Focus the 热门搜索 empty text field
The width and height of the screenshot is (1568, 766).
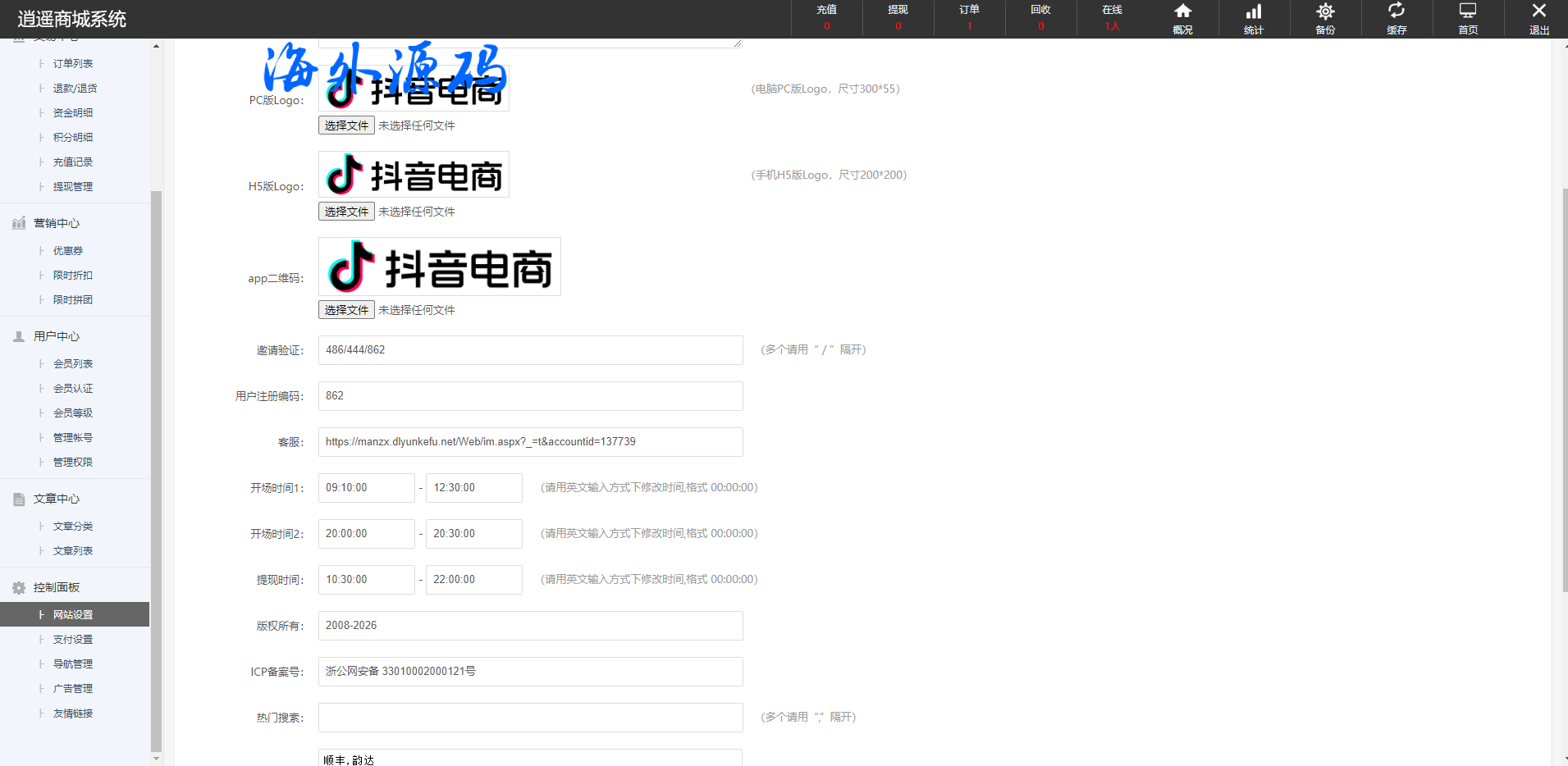[530, 718]
